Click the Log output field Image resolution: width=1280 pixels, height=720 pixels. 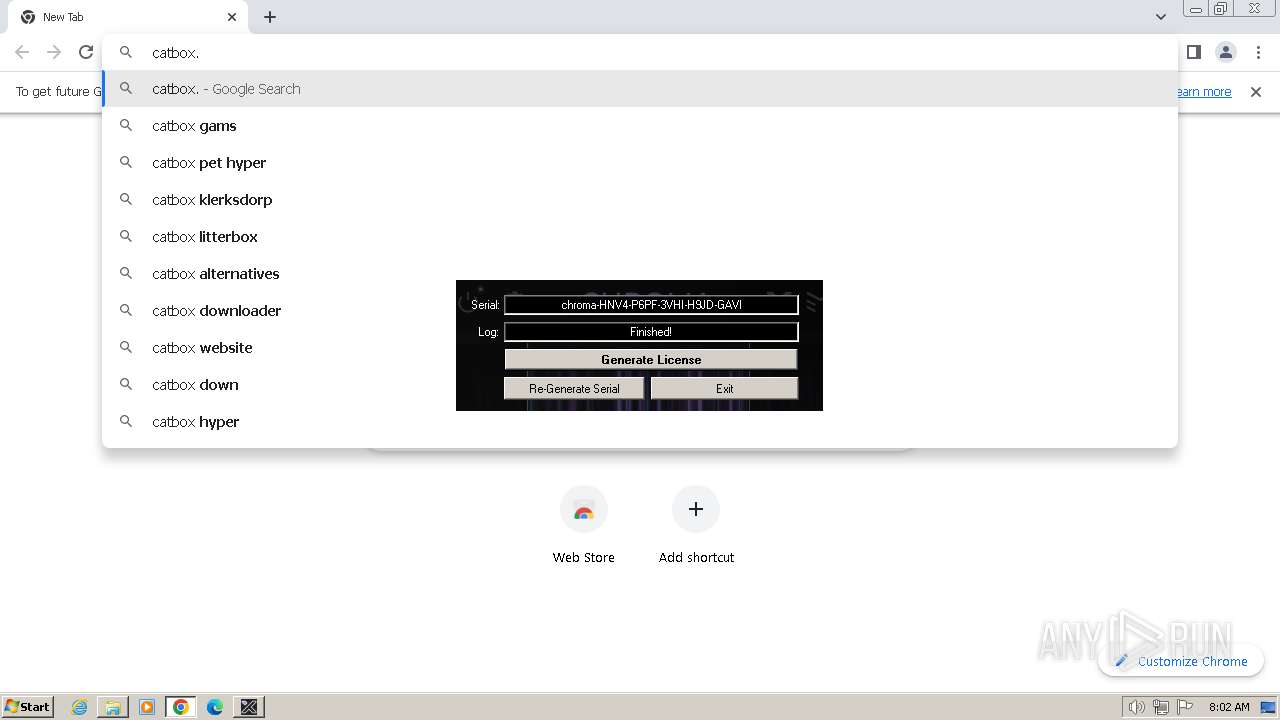651,332
